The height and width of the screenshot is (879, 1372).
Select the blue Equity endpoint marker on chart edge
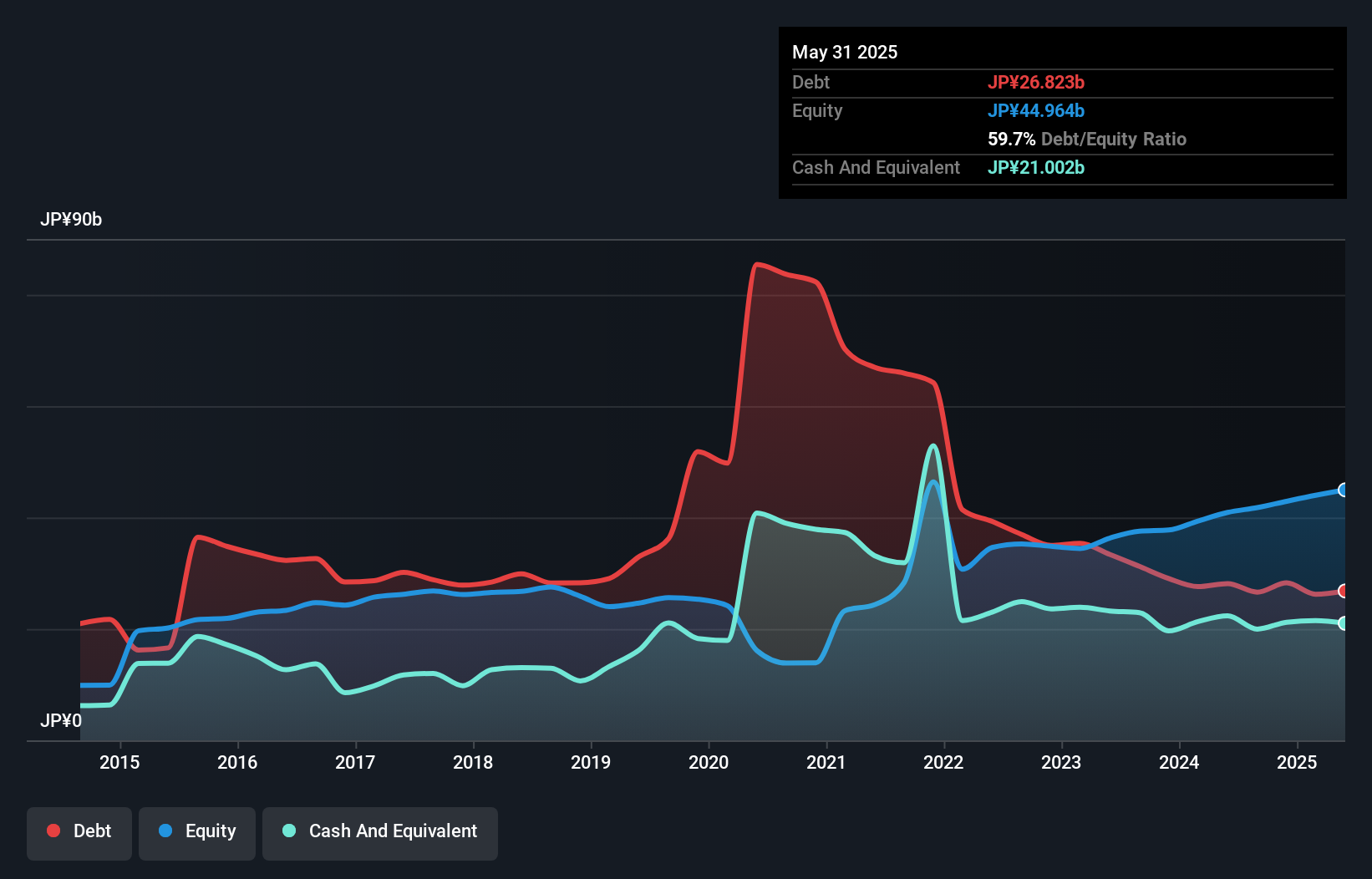pos(1343,490)
